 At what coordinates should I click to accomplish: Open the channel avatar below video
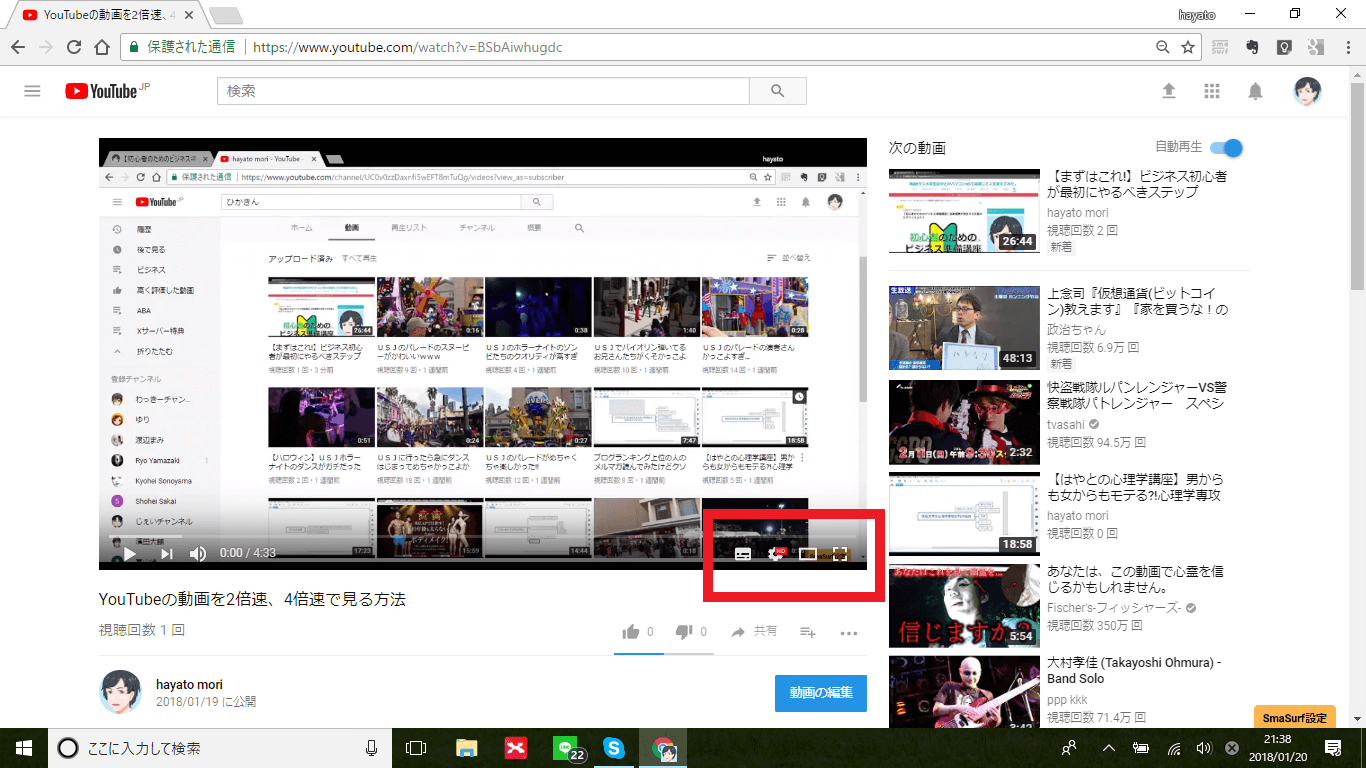pyautogui.click(x=120, y=691)
